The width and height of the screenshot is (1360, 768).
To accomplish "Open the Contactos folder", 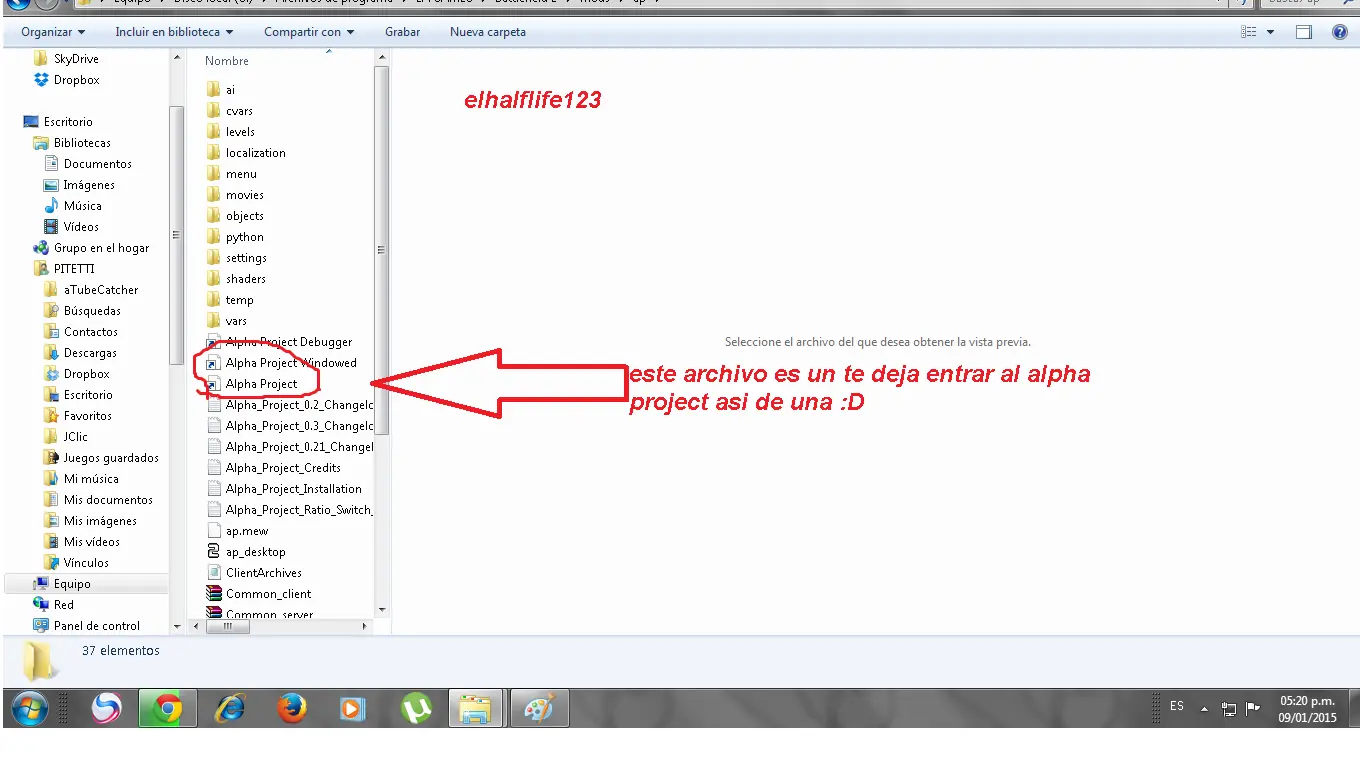I will point(90,332).
